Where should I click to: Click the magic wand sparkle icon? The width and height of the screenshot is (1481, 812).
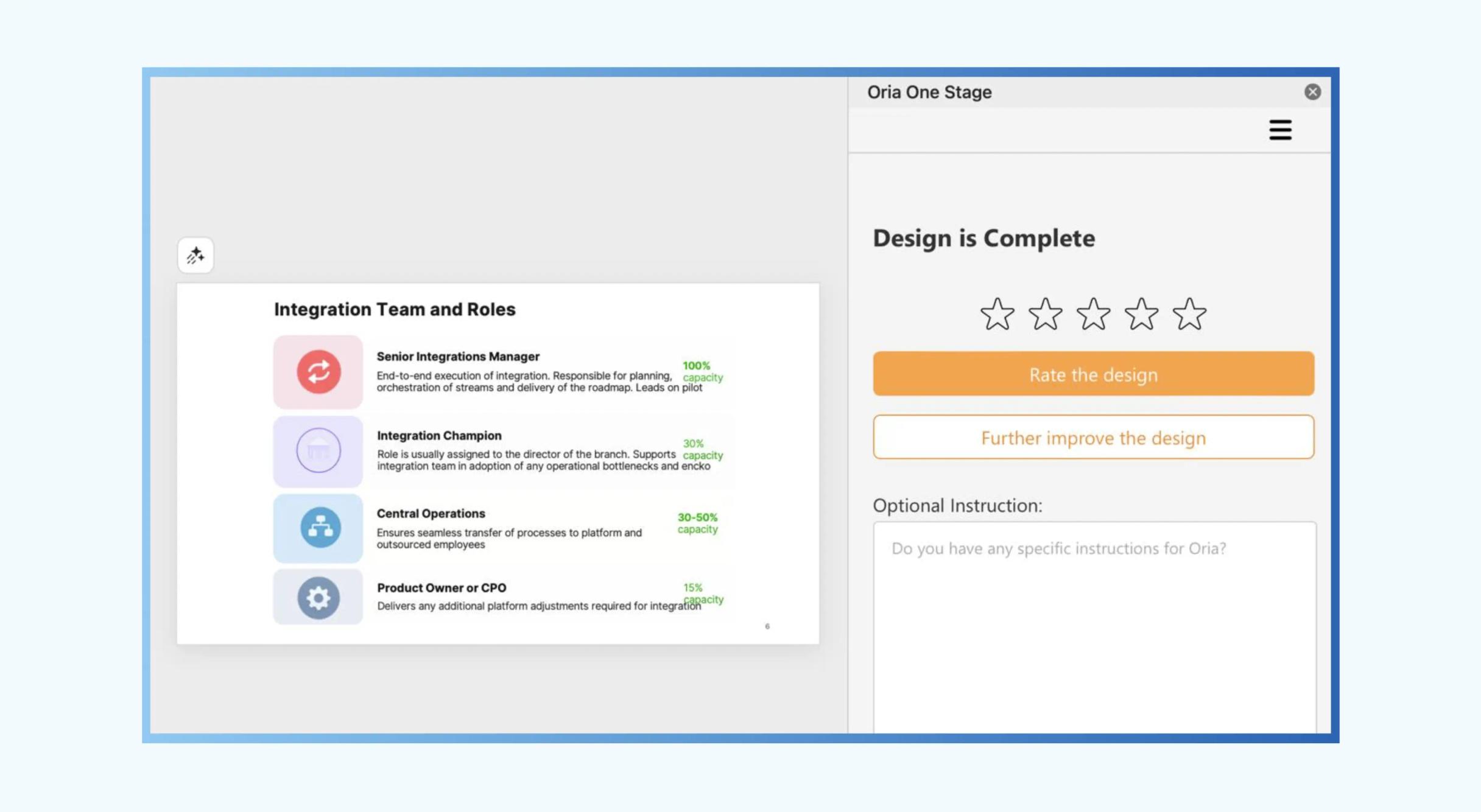195,255
